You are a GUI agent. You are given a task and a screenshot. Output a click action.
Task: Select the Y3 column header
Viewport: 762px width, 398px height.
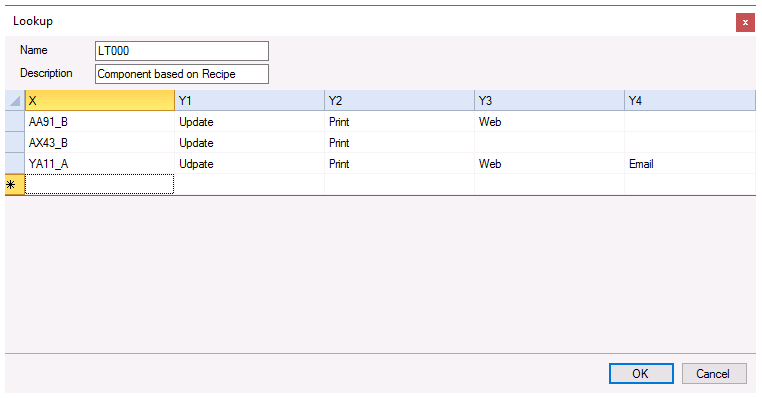click(549, 101)
